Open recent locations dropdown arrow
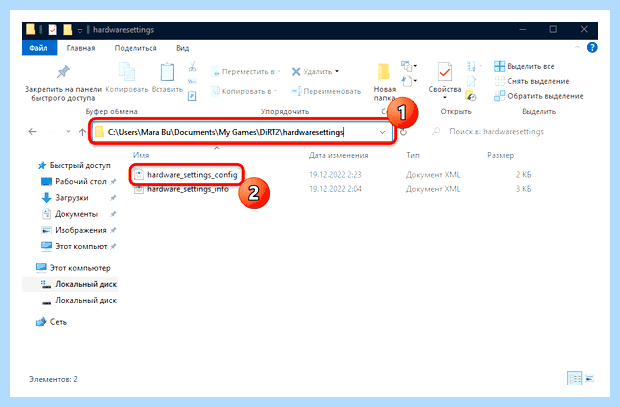Screen dimensions: 620x407 (x=68, y=131)
